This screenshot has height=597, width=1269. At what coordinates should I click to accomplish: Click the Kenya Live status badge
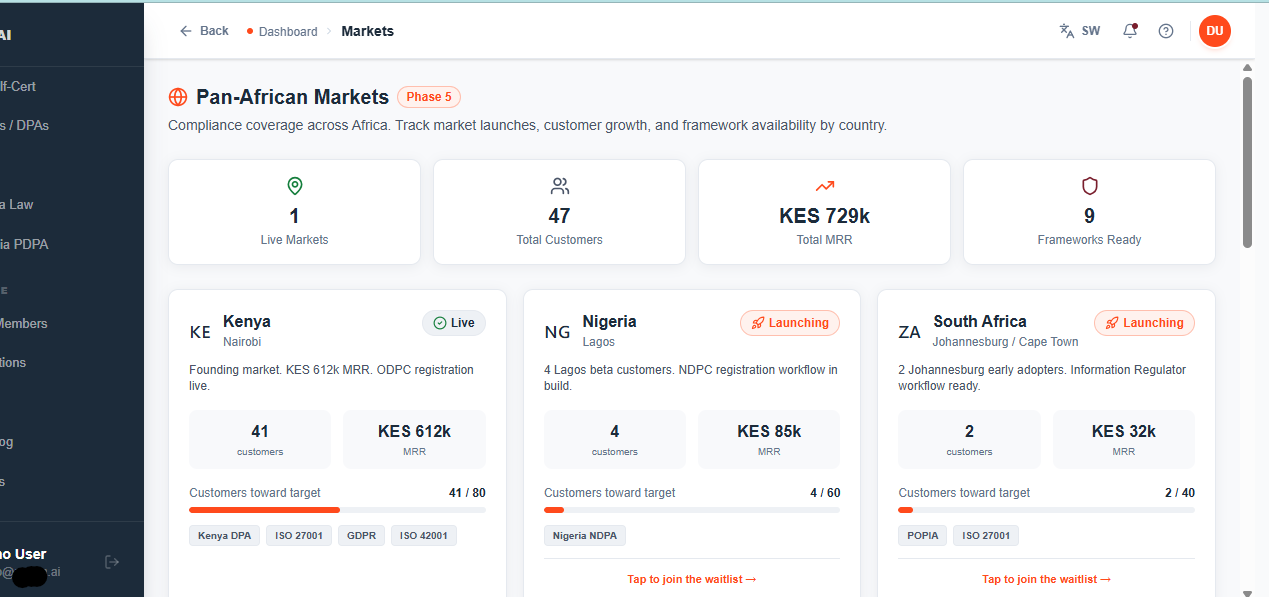(454, 323)
